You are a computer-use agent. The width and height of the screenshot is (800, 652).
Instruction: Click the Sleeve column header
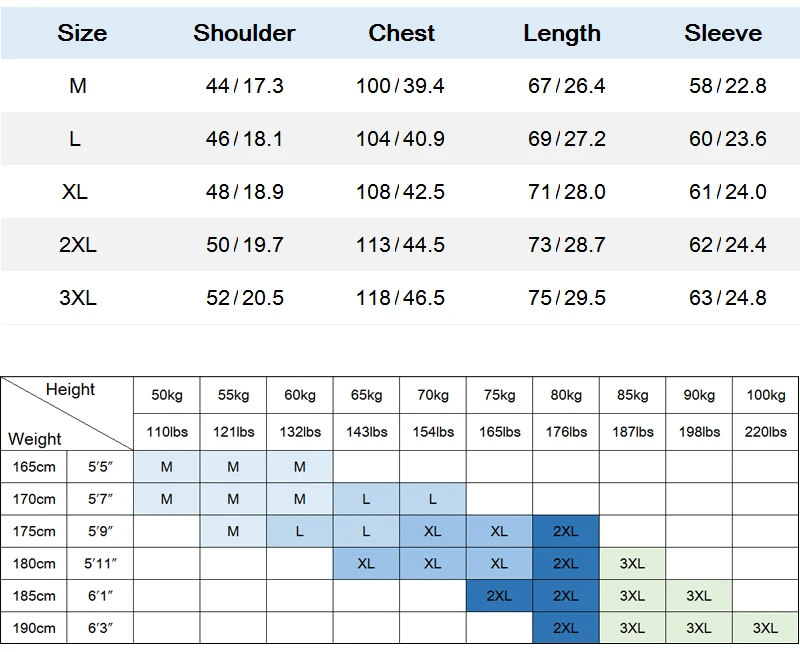point(723,33)
